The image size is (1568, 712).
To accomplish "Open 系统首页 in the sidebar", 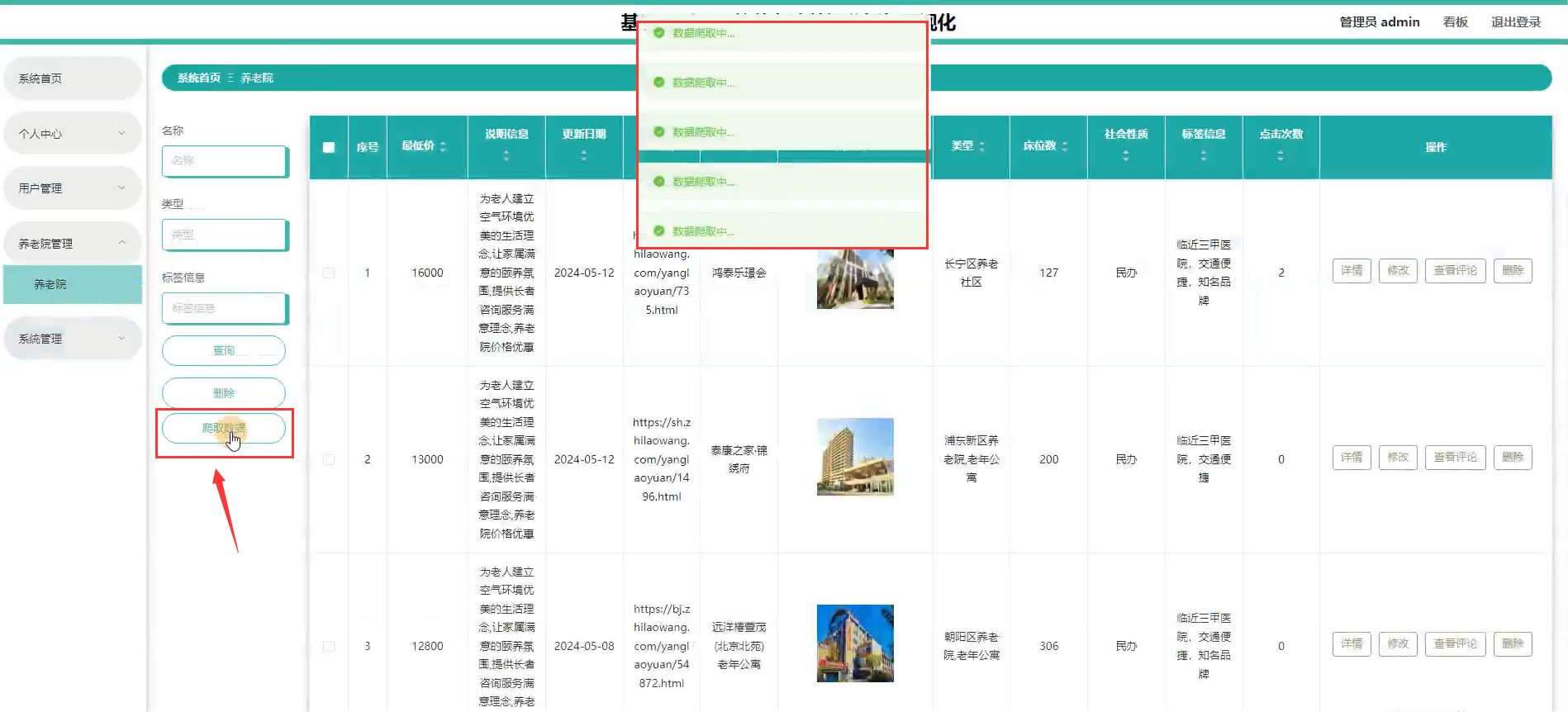I will [x=73, y=78].
